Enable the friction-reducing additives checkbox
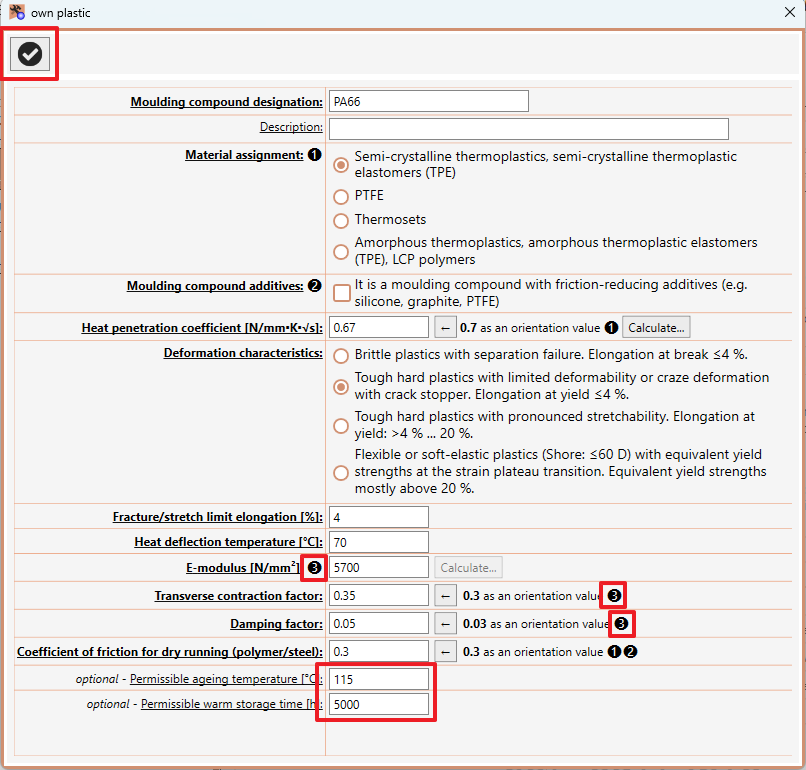 [342, 293]
